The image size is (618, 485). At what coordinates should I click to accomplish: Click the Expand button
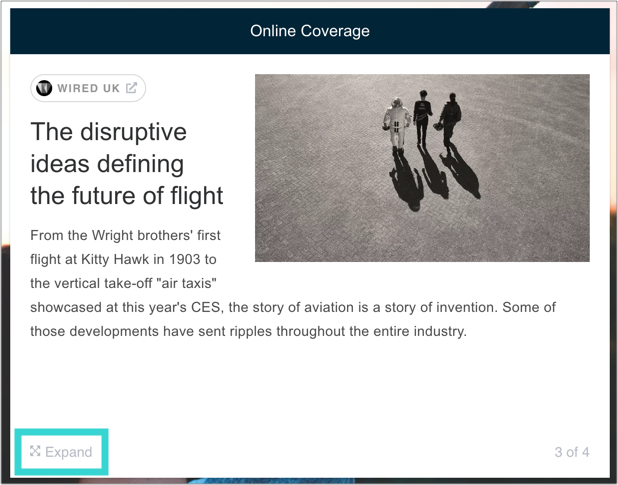pyautogui.click(x=61, y=452)
